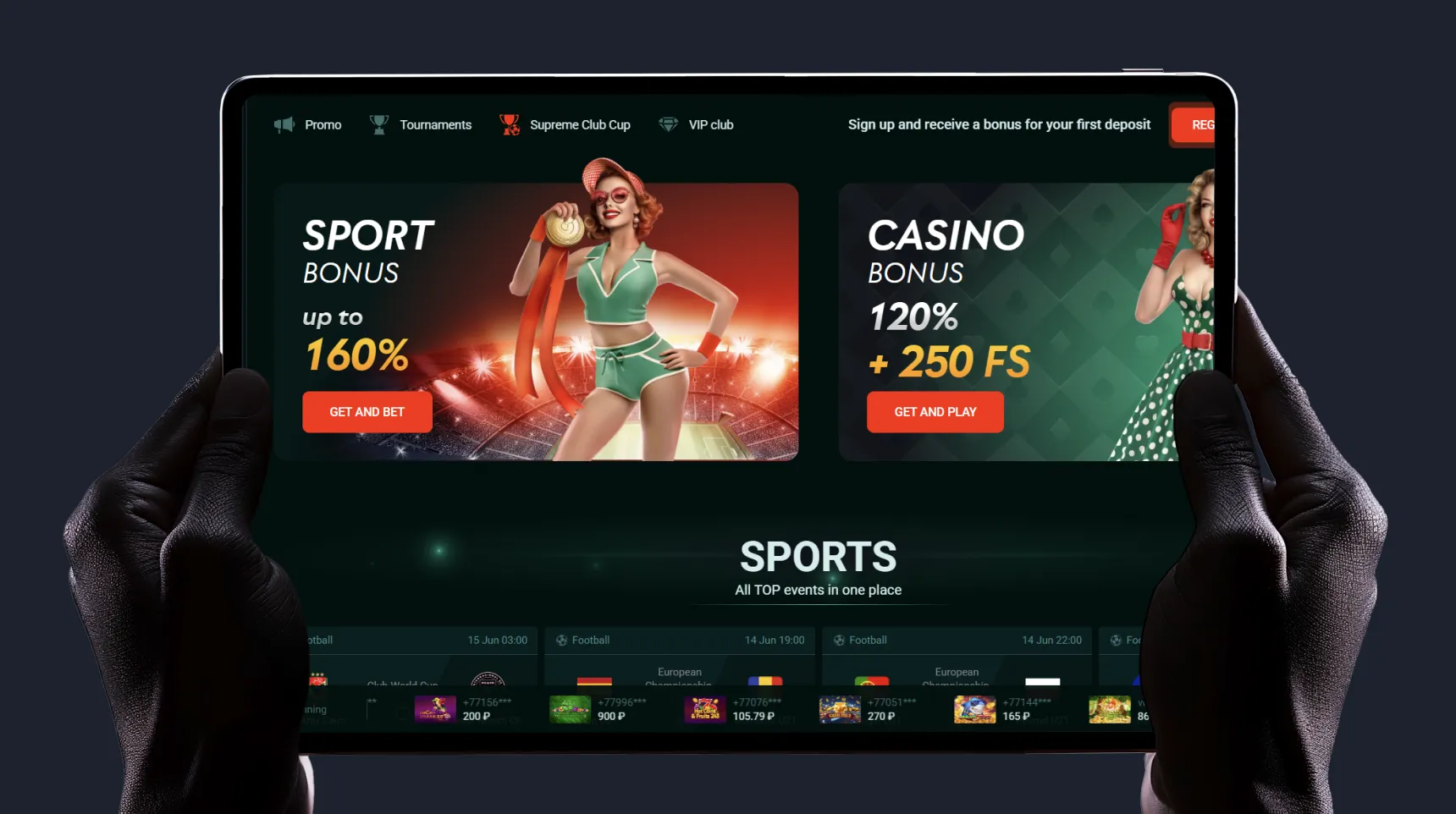
Task: Open the game thumbnail next to 105.79 ₽
Action: click(705, 709)
